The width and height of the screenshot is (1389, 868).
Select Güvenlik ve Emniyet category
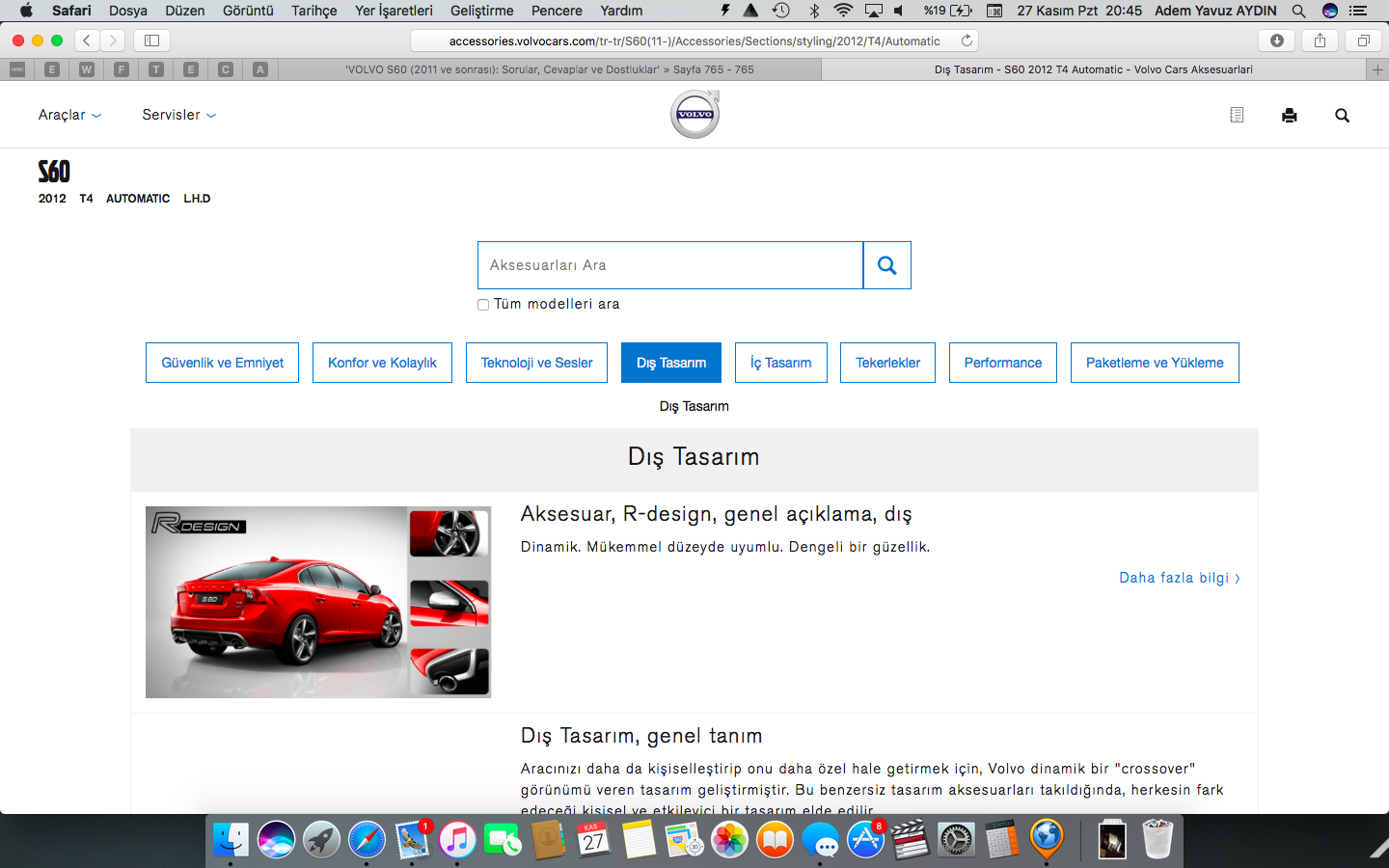222,363
